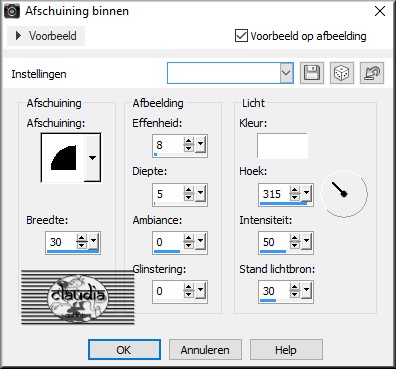This screenshot has width=396, height=369.
Task: Open the Afschuining bevel shape dropdown
Action: pos(92,157)
